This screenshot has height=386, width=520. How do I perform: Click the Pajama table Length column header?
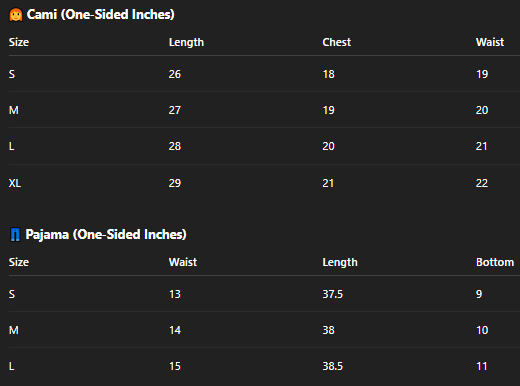[340, 263]
